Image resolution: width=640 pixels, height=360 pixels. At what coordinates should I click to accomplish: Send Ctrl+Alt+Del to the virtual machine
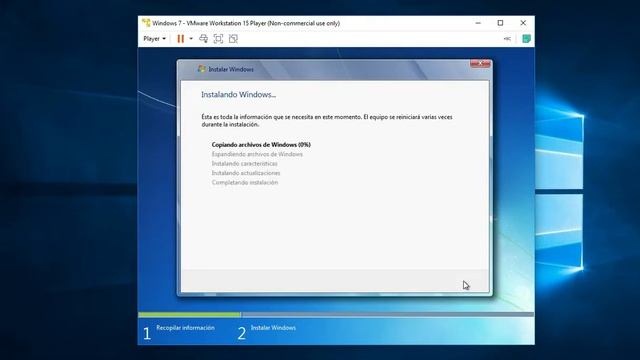[203, 39]
